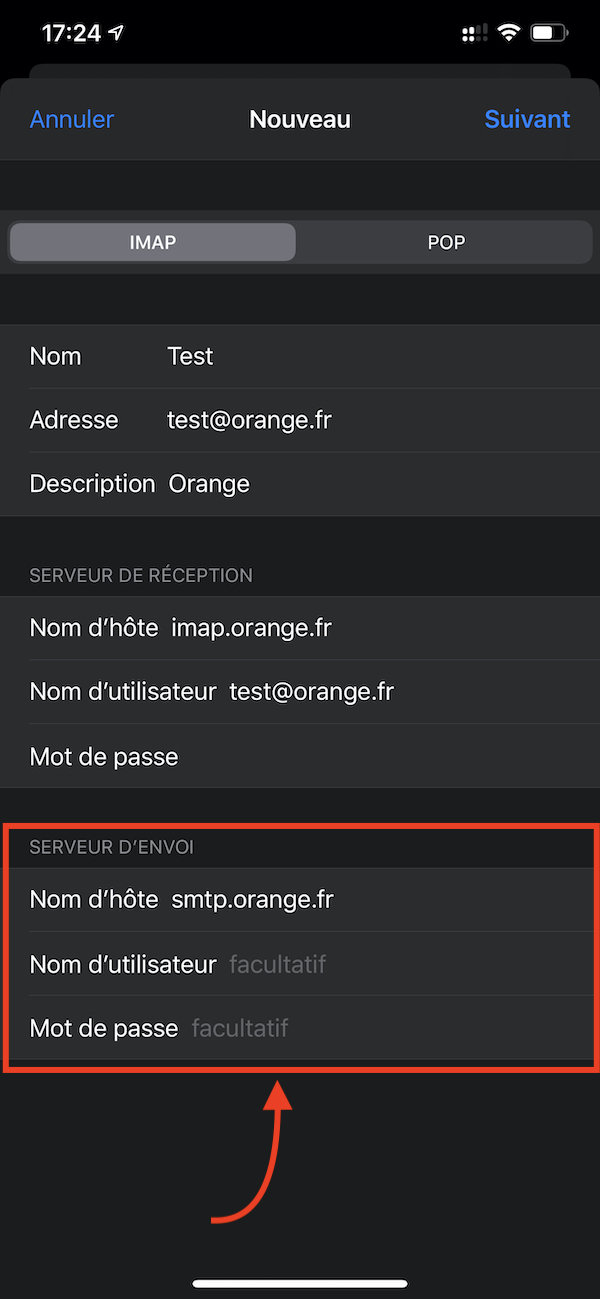Screen dimensions: 600x1299
Task: Focus incoming server Mot de passe field
Action: (x=380, y=756)
